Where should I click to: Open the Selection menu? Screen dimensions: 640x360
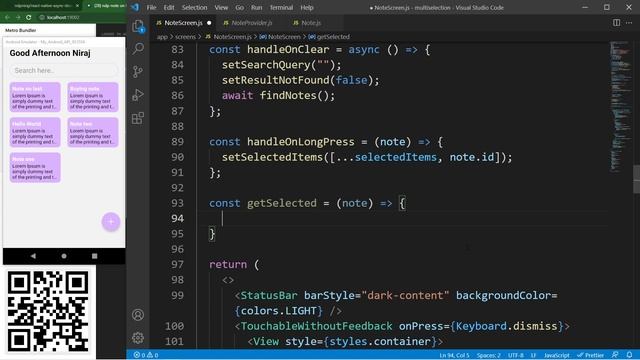pos(194,7)
